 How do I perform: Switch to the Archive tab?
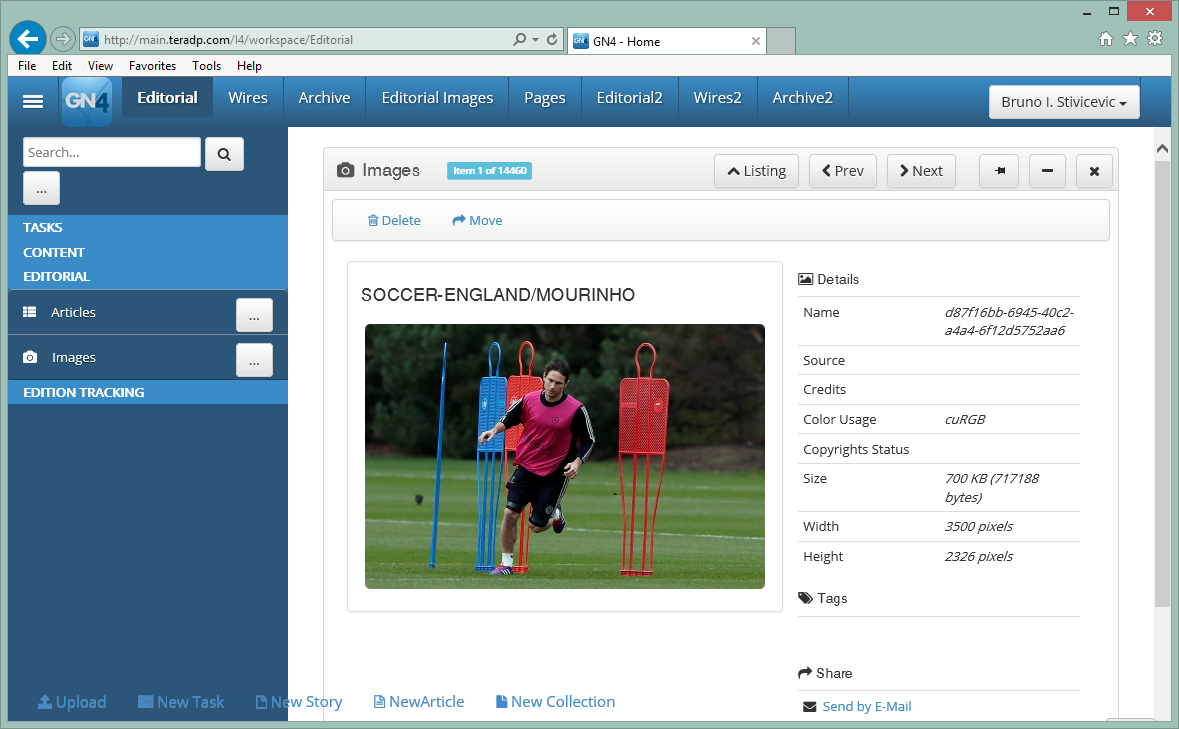[324, 98]
